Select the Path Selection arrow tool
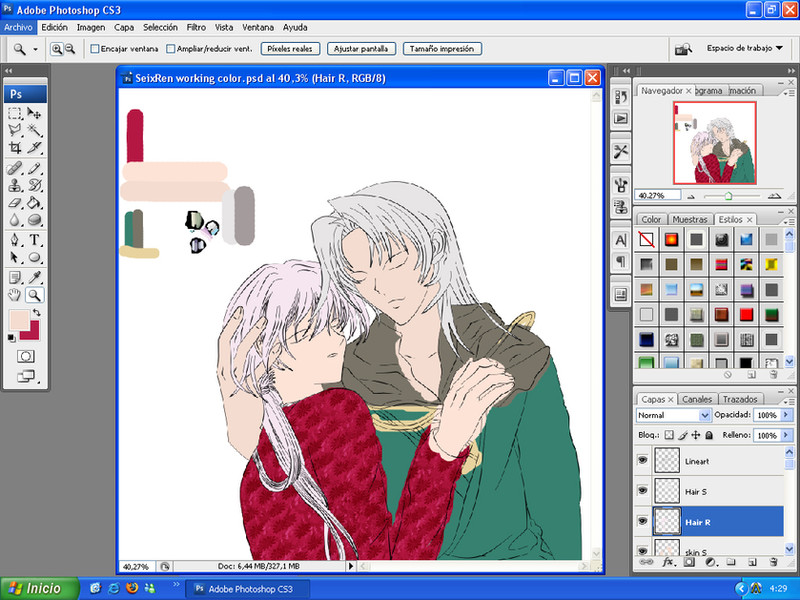Viewport: 800px width, 600px height. (x=15, y=257)
